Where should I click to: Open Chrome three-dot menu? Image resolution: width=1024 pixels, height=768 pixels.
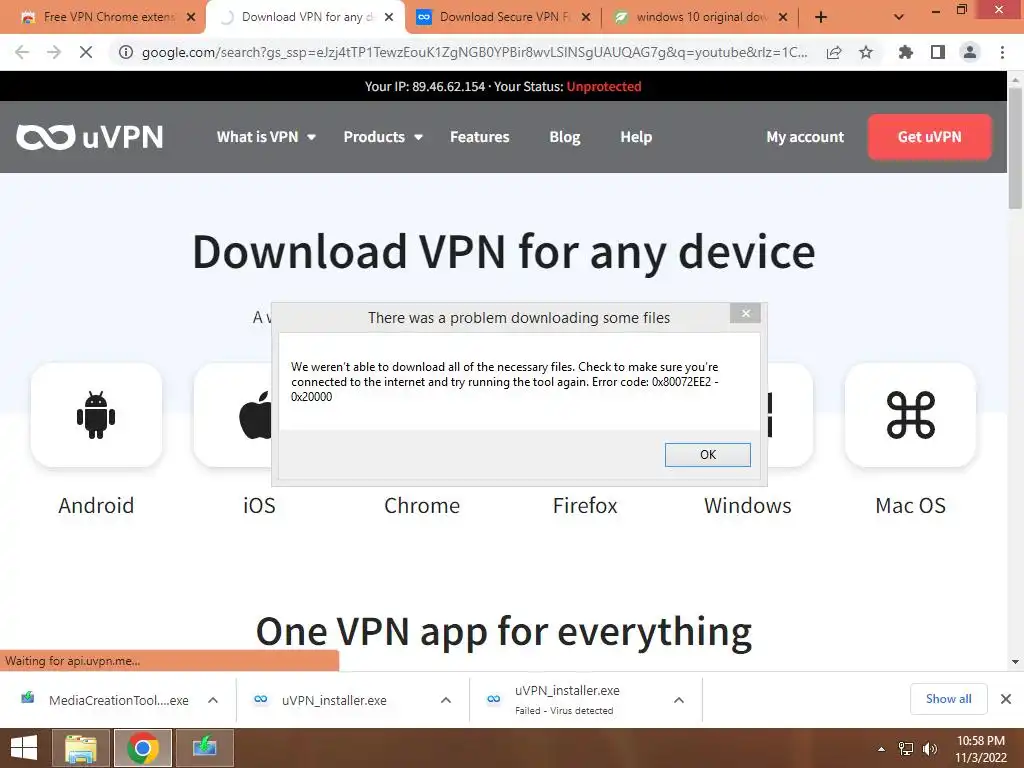point(1002,52)
